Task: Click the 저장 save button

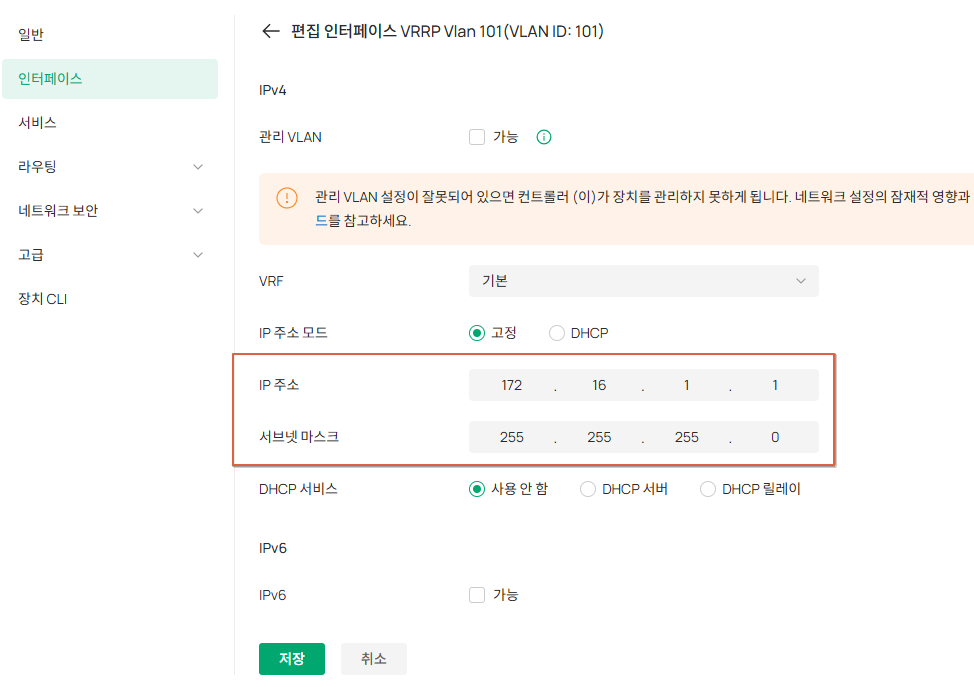Action: click(x=292, y=658)
